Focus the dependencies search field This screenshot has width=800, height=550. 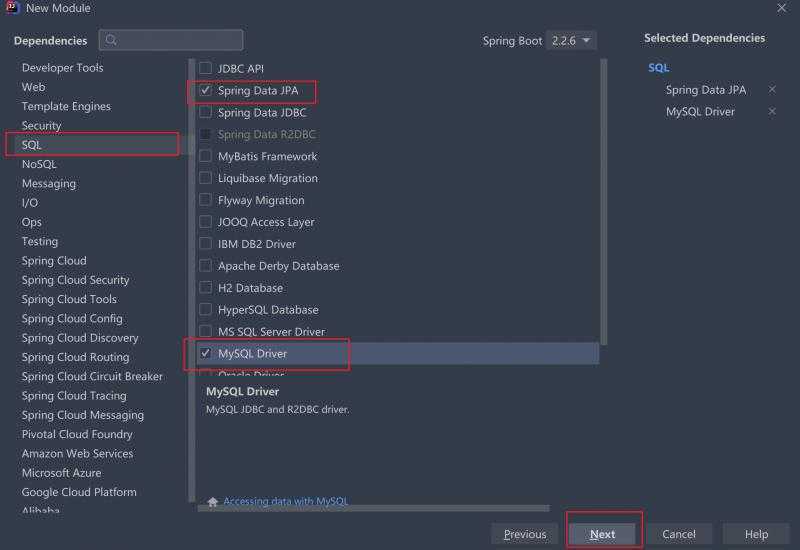171,40
